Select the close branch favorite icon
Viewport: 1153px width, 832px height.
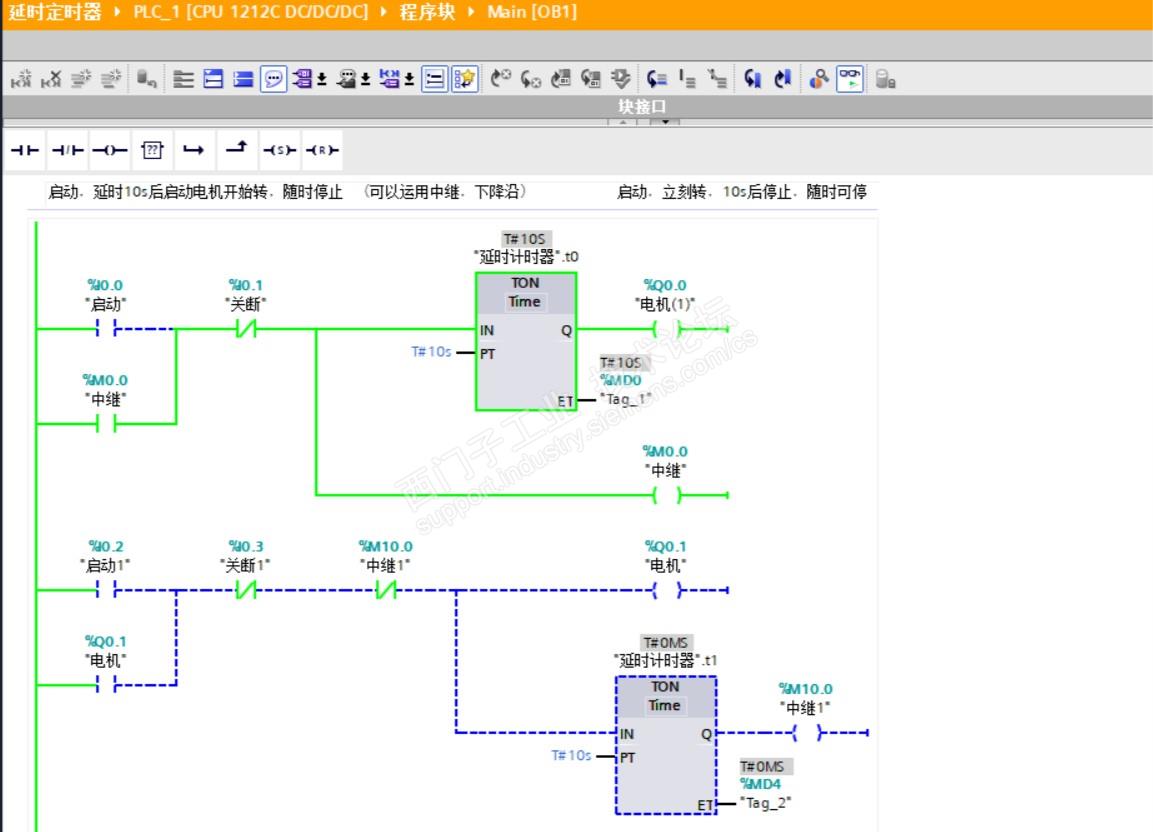tap(237, 150)
